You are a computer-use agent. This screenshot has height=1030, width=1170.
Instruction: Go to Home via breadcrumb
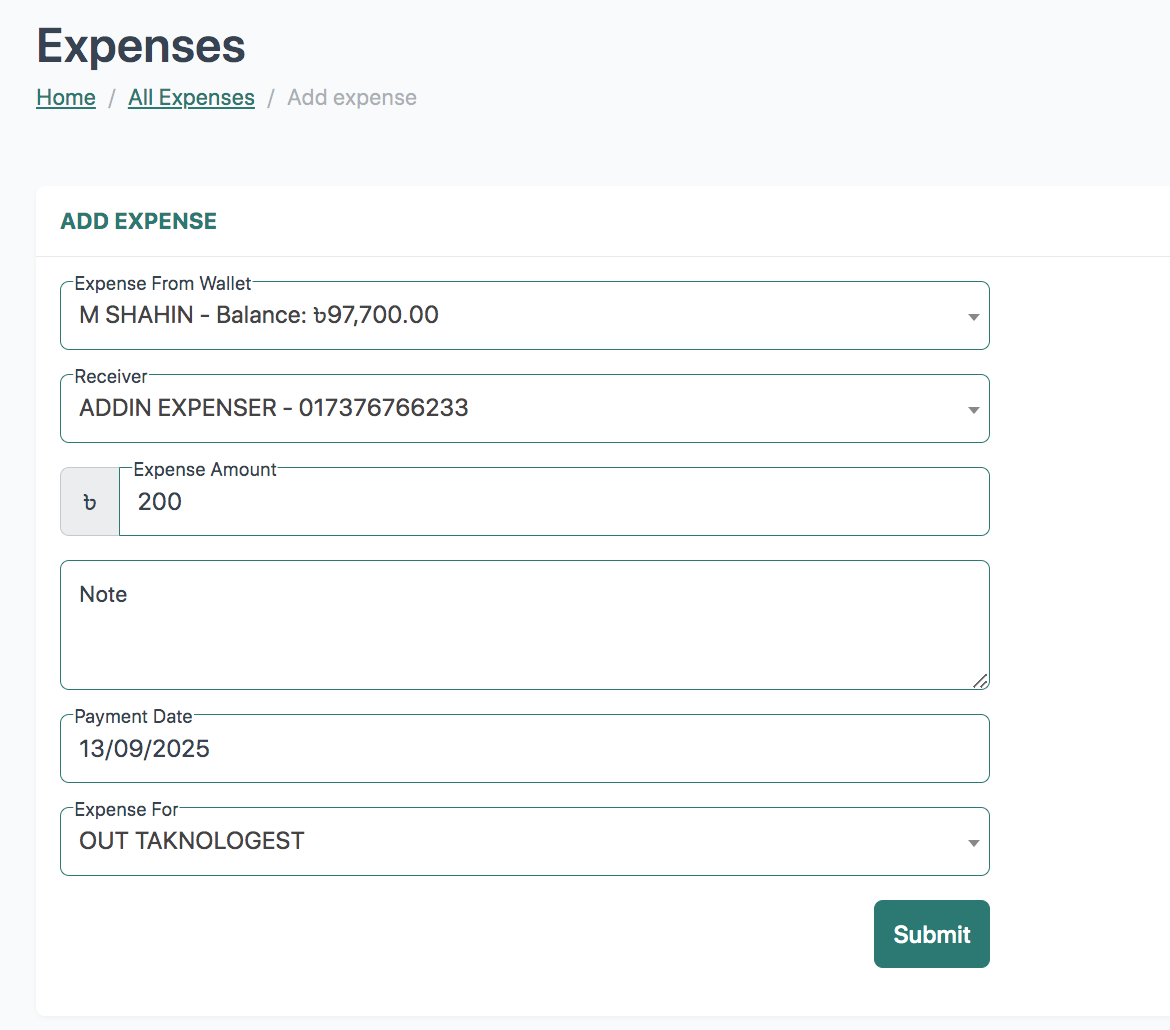66,98
